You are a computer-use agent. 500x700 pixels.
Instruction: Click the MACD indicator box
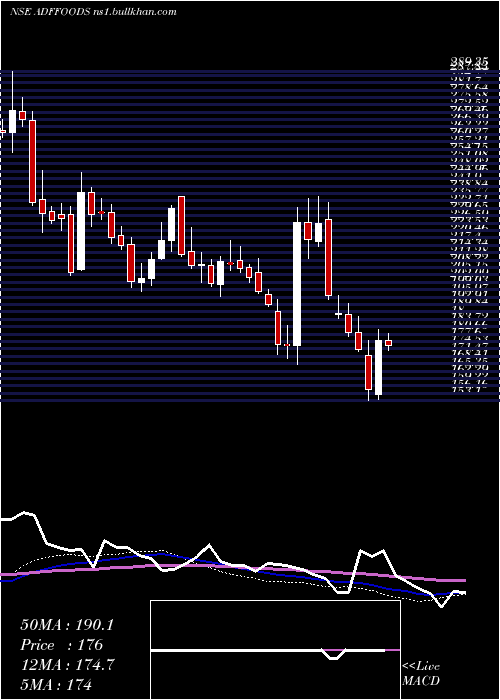point(275,650)
